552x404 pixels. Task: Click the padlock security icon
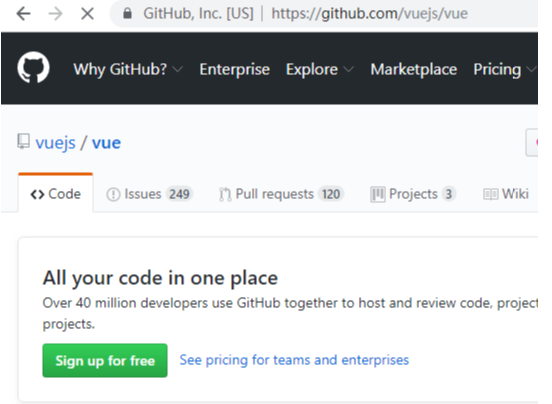(127, 14)
